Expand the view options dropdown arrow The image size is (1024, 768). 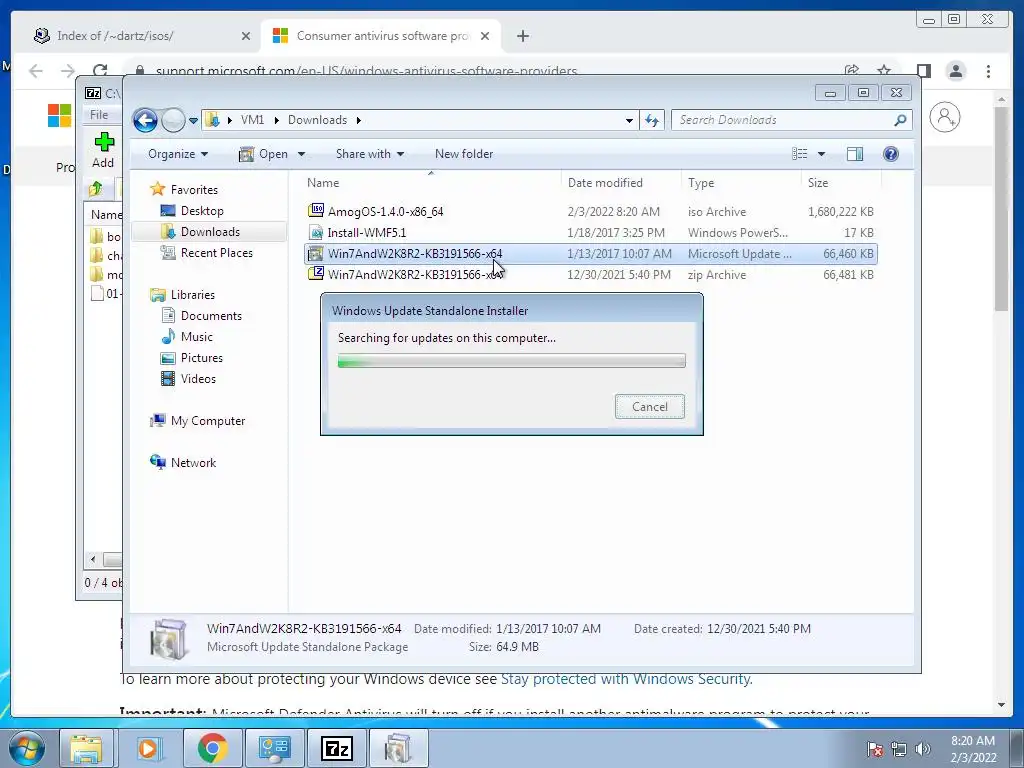coord(822,154)
